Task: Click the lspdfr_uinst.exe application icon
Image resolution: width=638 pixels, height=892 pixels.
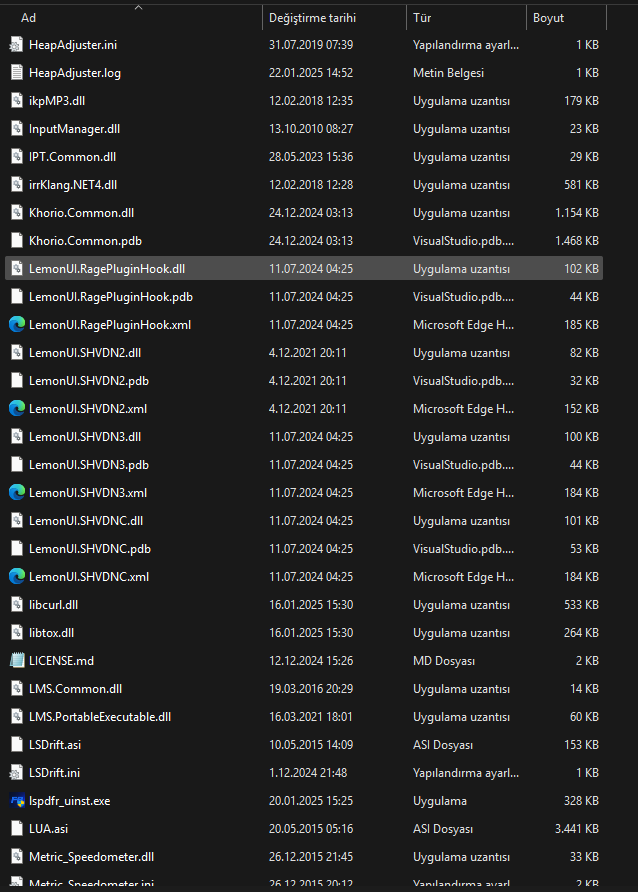Action: (x=17, y=801)
